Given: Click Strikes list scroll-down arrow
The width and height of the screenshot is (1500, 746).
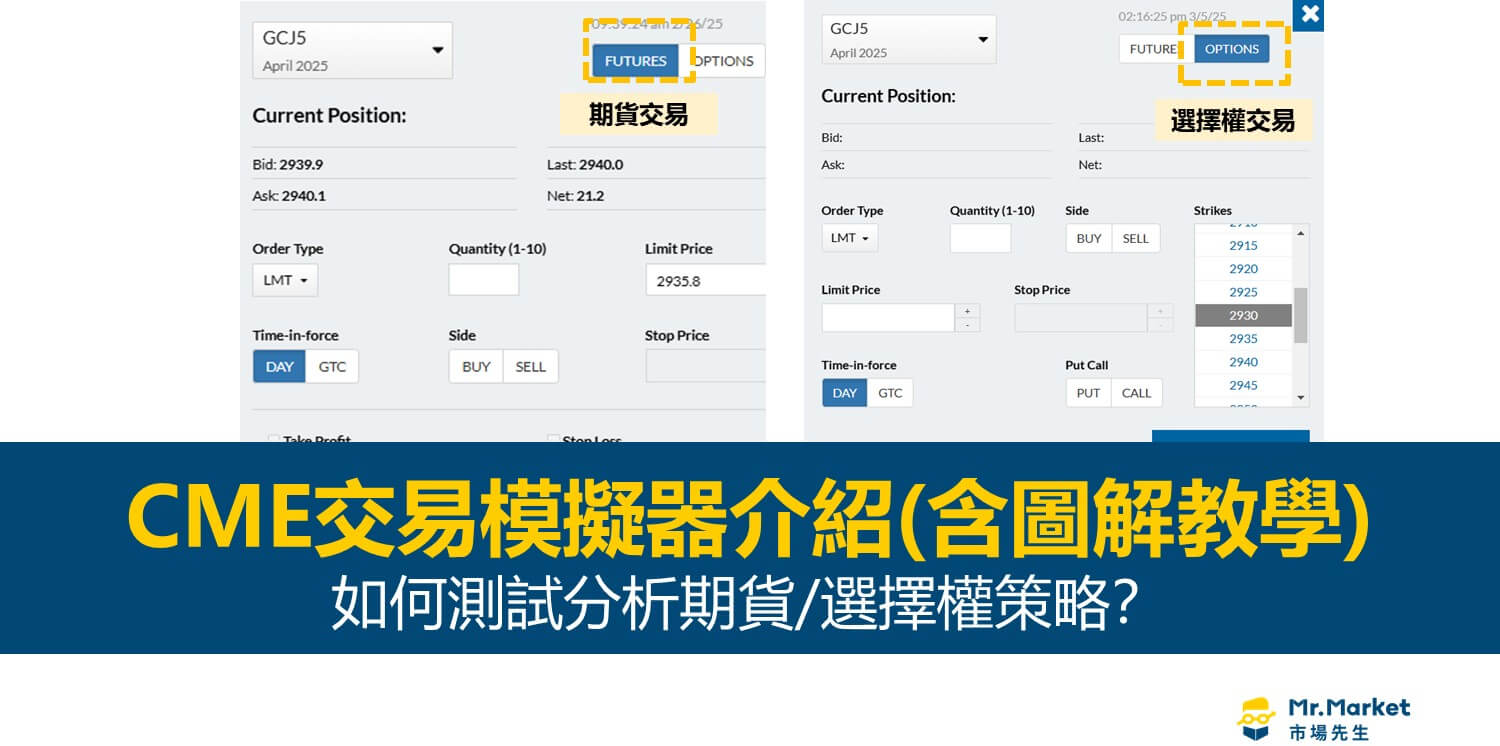Looking at the screenshot, I should [x=1301, y=398].
